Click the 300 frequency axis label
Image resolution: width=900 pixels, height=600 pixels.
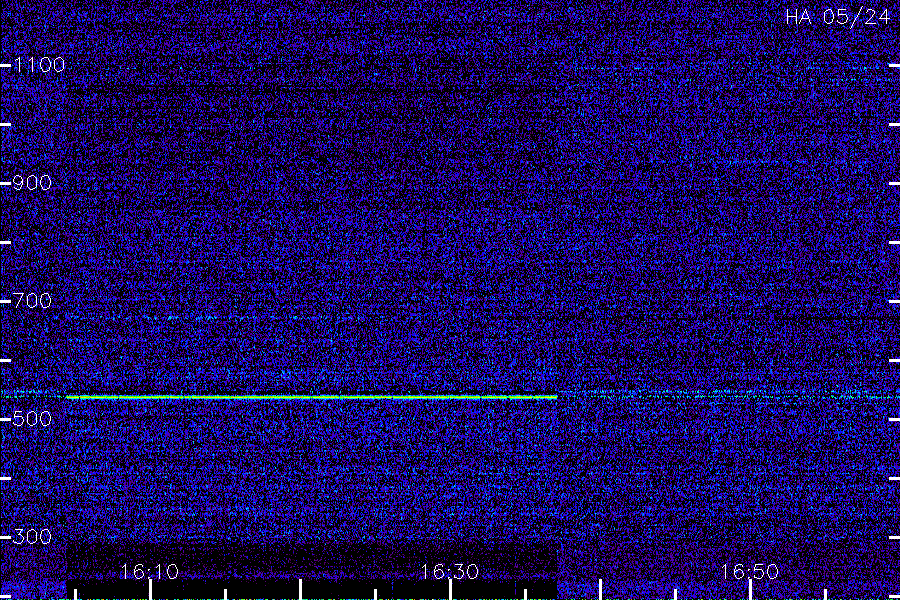pyautogui.click(x=32, y=537)
